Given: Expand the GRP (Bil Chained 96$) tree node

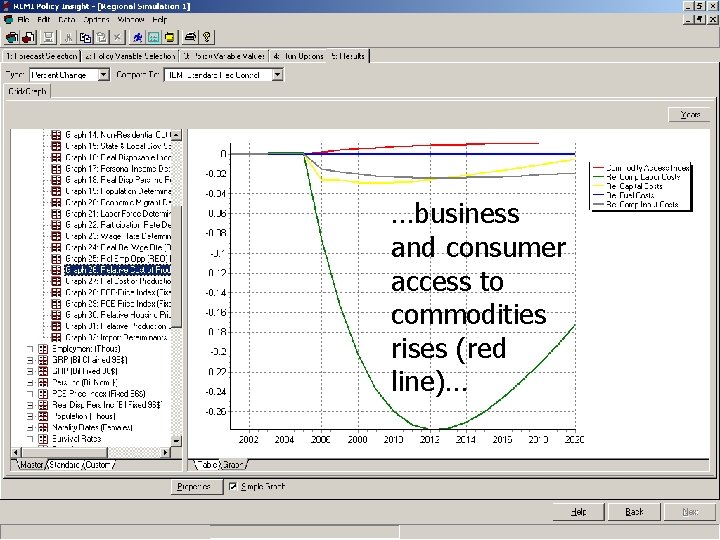Looking at the screenshot, I should point(30,360).
